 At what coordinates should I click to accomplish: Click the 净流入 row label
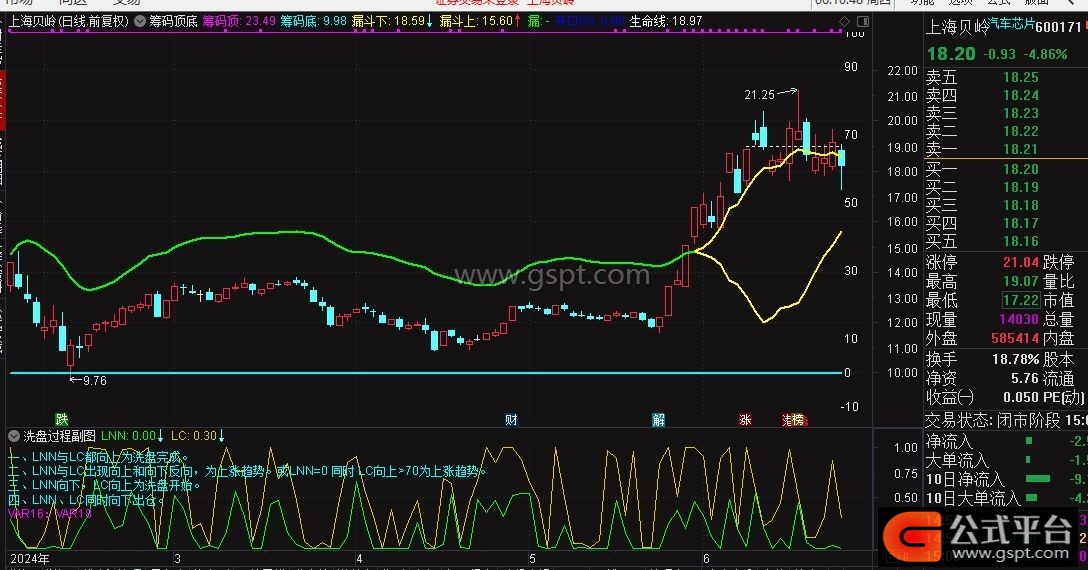pos(950,442)
